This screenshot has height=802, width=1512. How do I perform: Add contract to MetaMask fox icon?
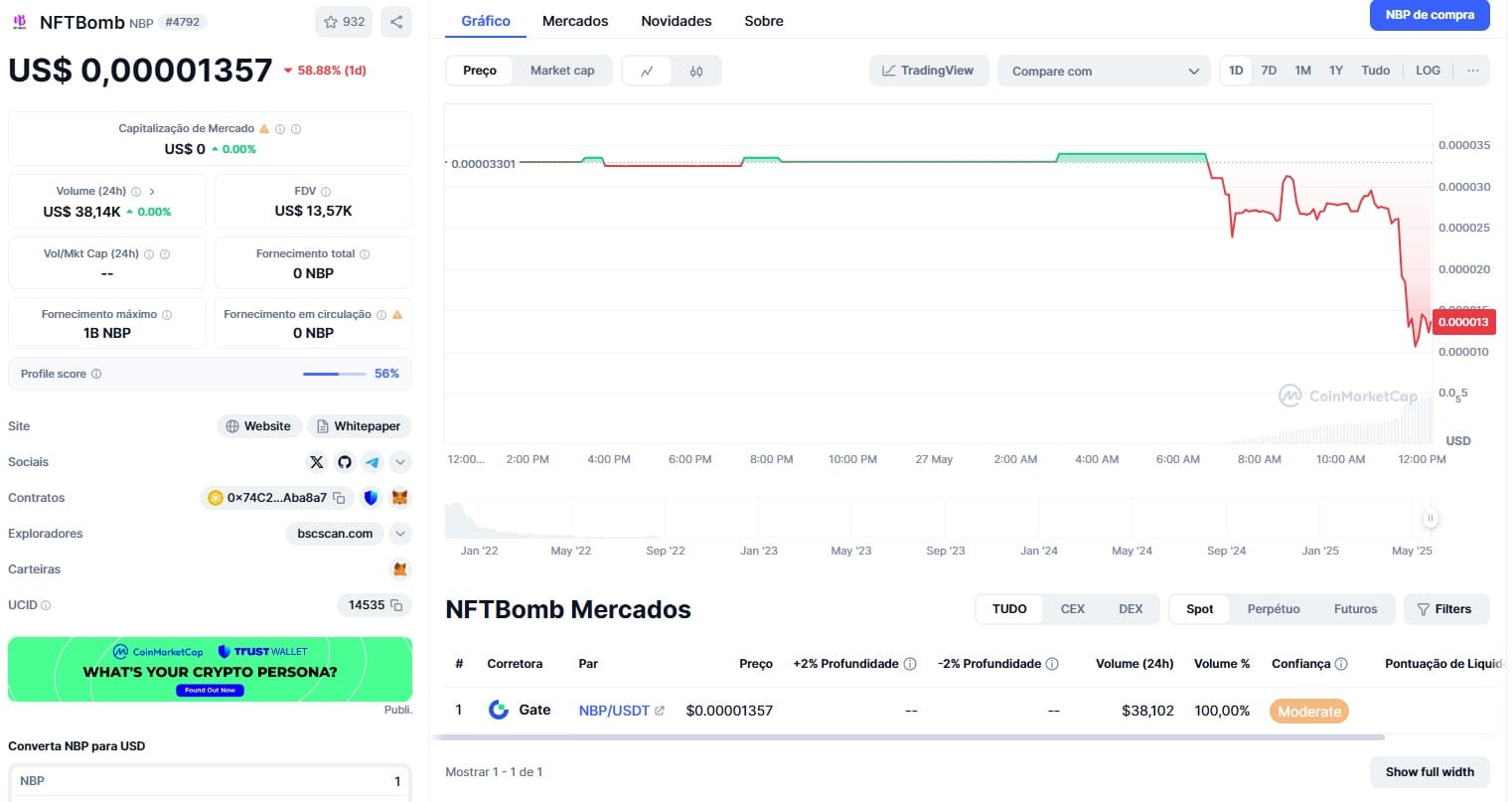click(400, 498)
